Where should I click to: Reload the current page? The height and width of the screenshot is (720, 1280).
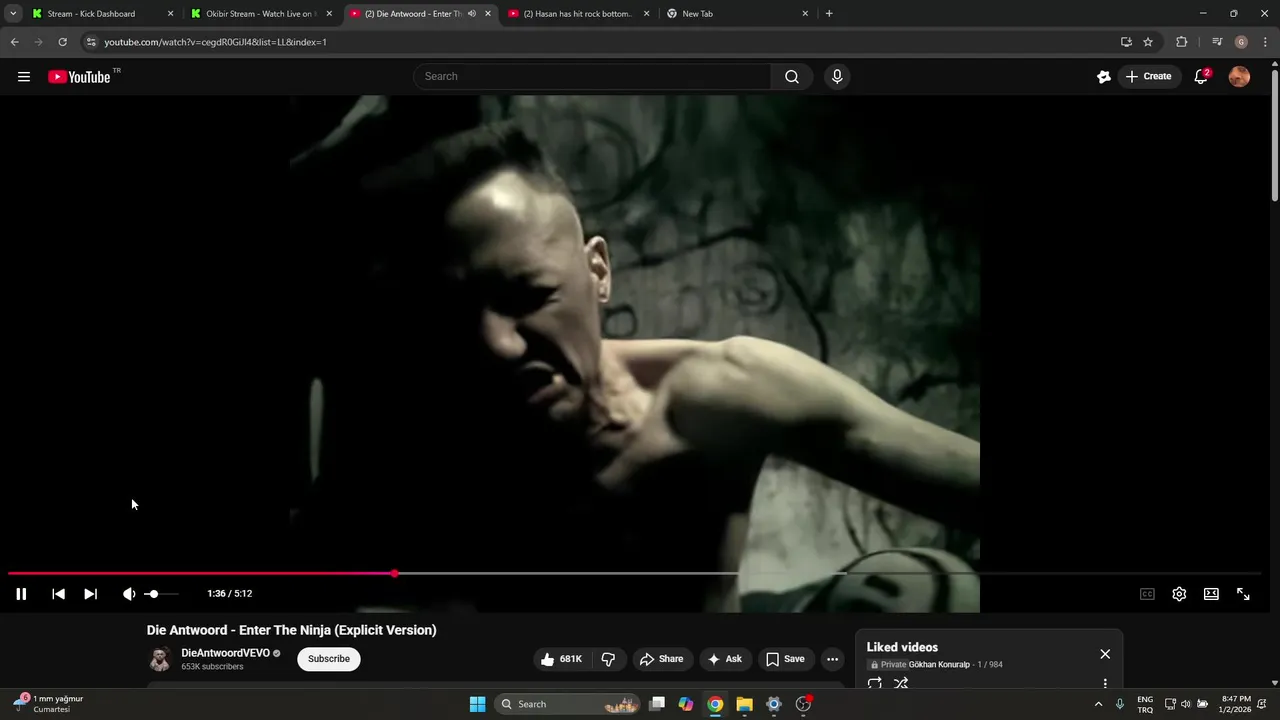tap(62, 42)
